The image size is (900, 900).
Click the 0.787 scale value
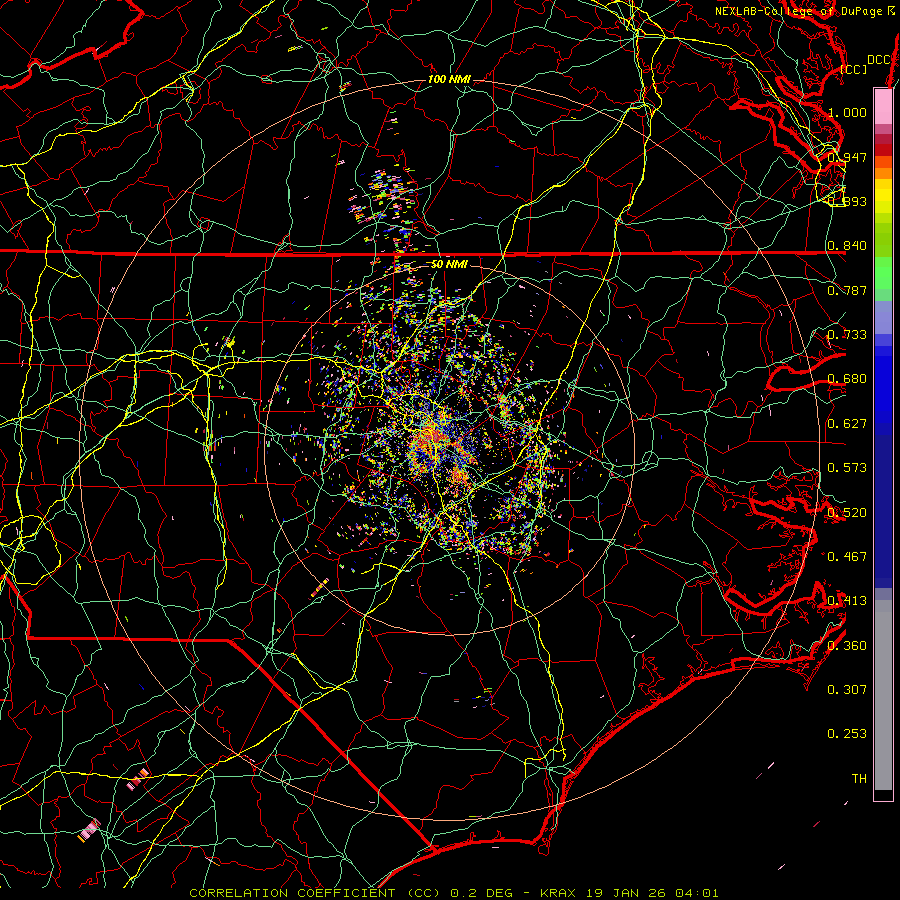(x=847, y=290)
